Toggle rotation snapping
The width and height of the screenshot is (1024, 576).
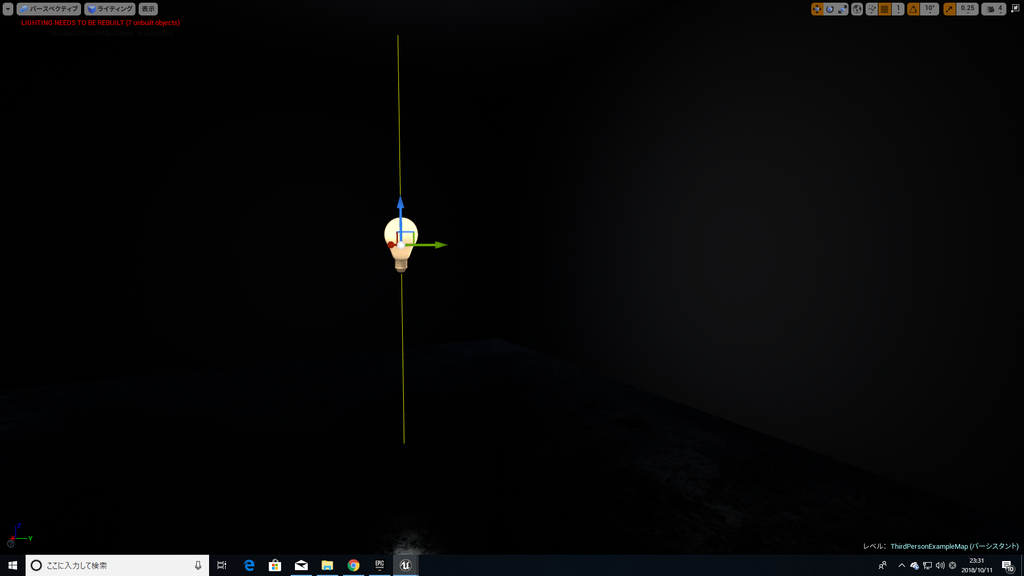tap(911, 8)
